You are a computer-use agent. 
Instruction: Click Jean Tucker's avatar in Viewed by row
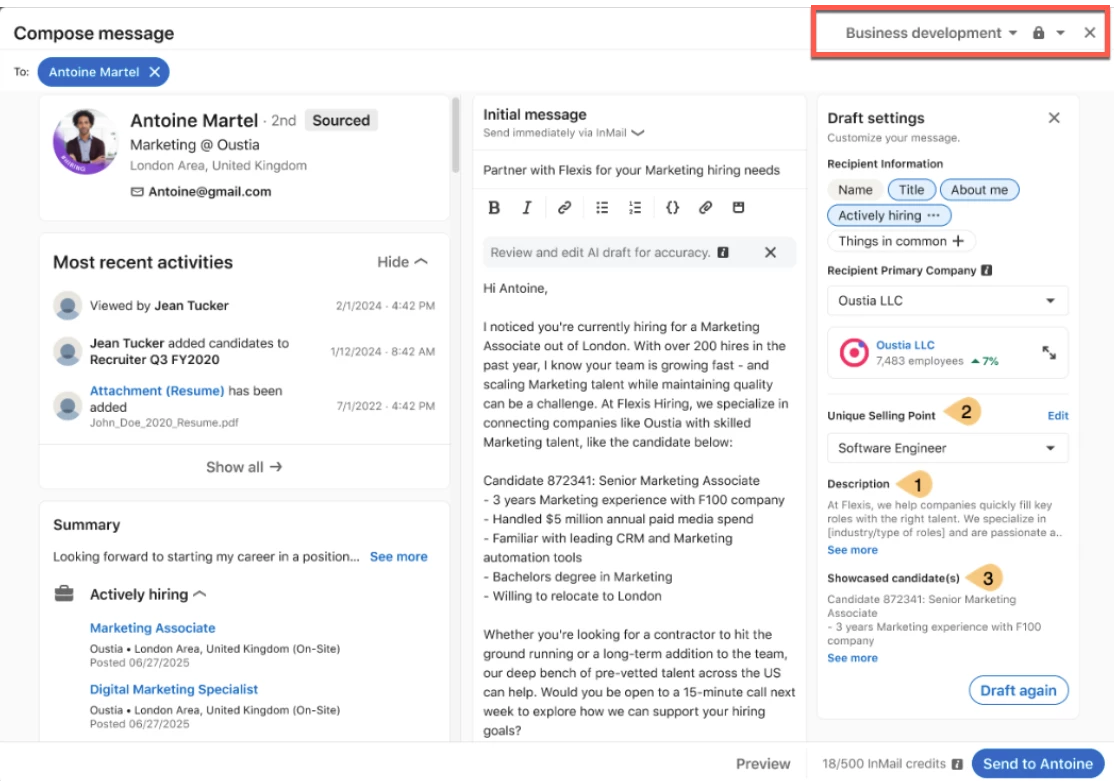tap(67, 306)
